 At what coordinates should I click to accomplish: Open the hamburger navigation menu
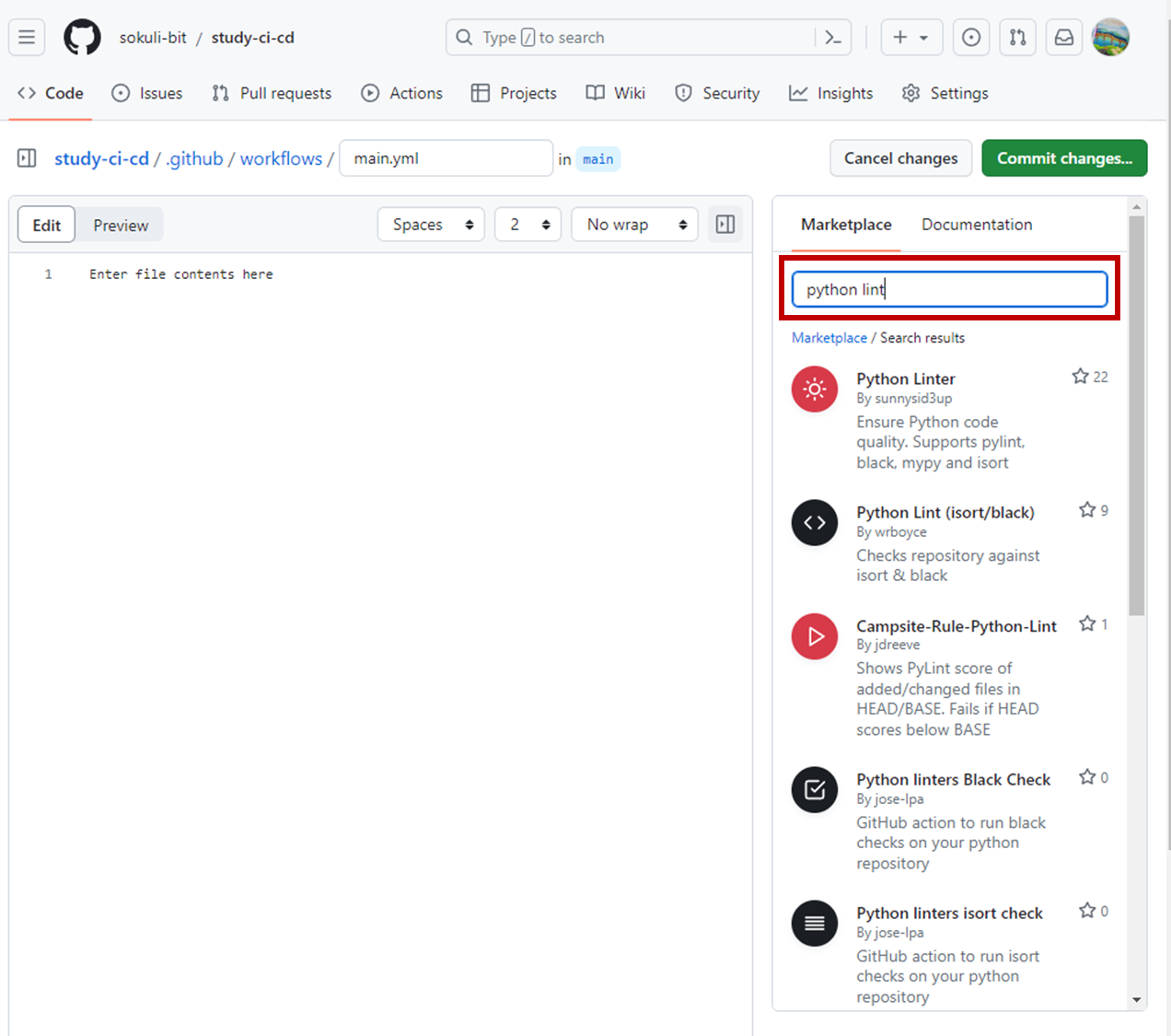(x=27, y=38)
